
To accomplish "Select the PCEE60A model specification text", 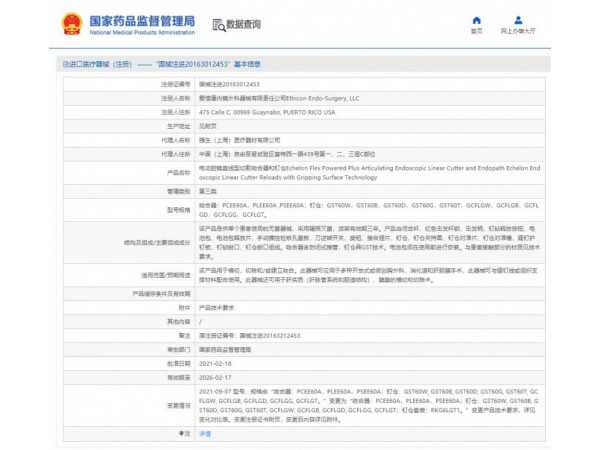I will pyautogui.click(x=369, y=210).
